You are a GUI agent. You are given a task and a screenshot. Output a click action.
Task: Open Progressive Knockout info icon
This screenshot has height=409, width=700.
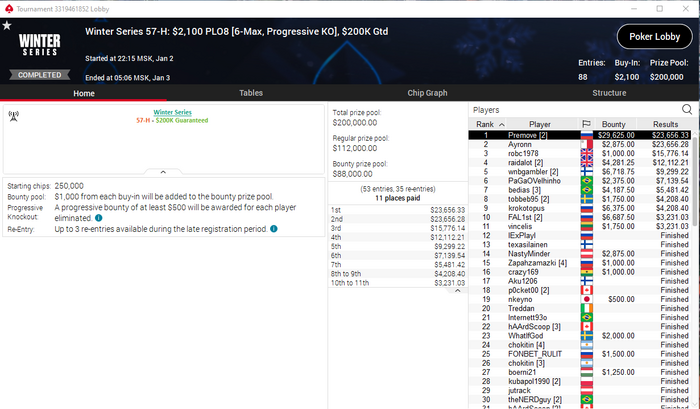pyautogui.click(x=99, y=218)
